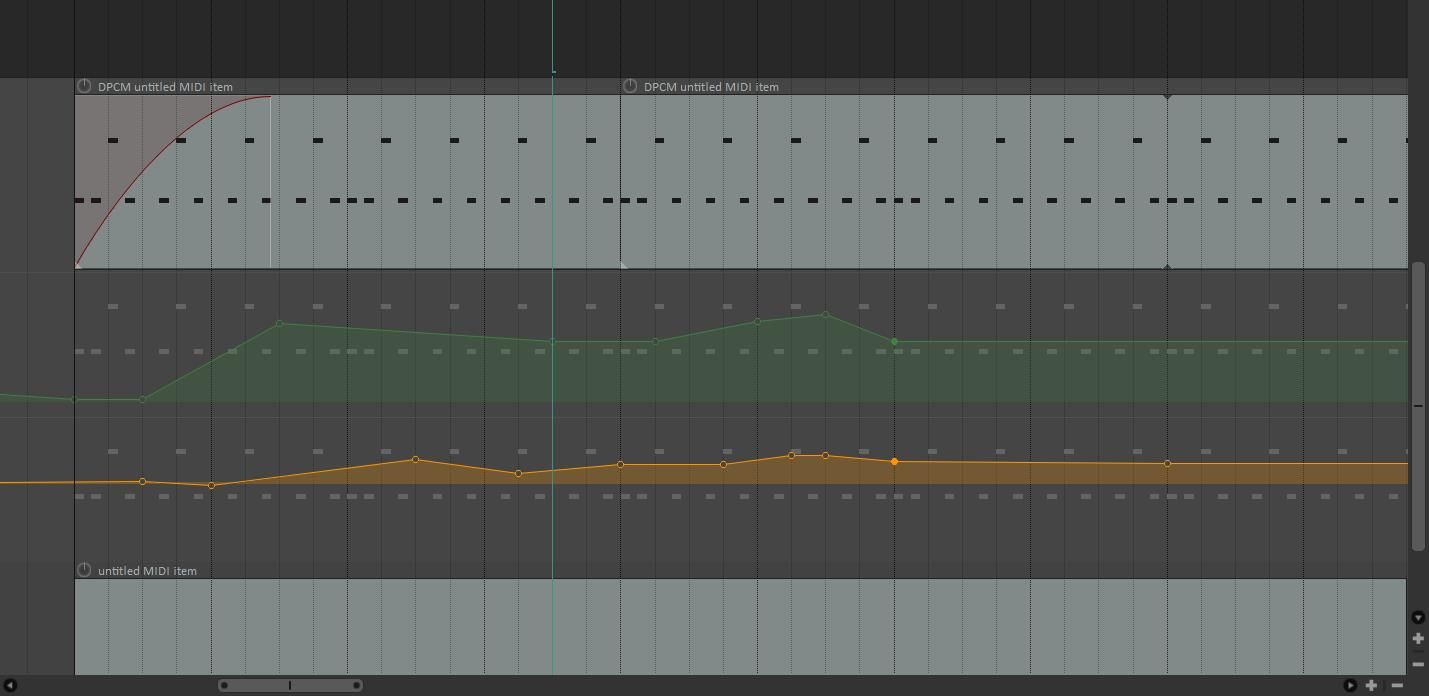The width and height of the screenshot is (1429, 696).
Task: Click the horizontal scrollbar thumb at the bottom
Action: click(x=290, y=685)
